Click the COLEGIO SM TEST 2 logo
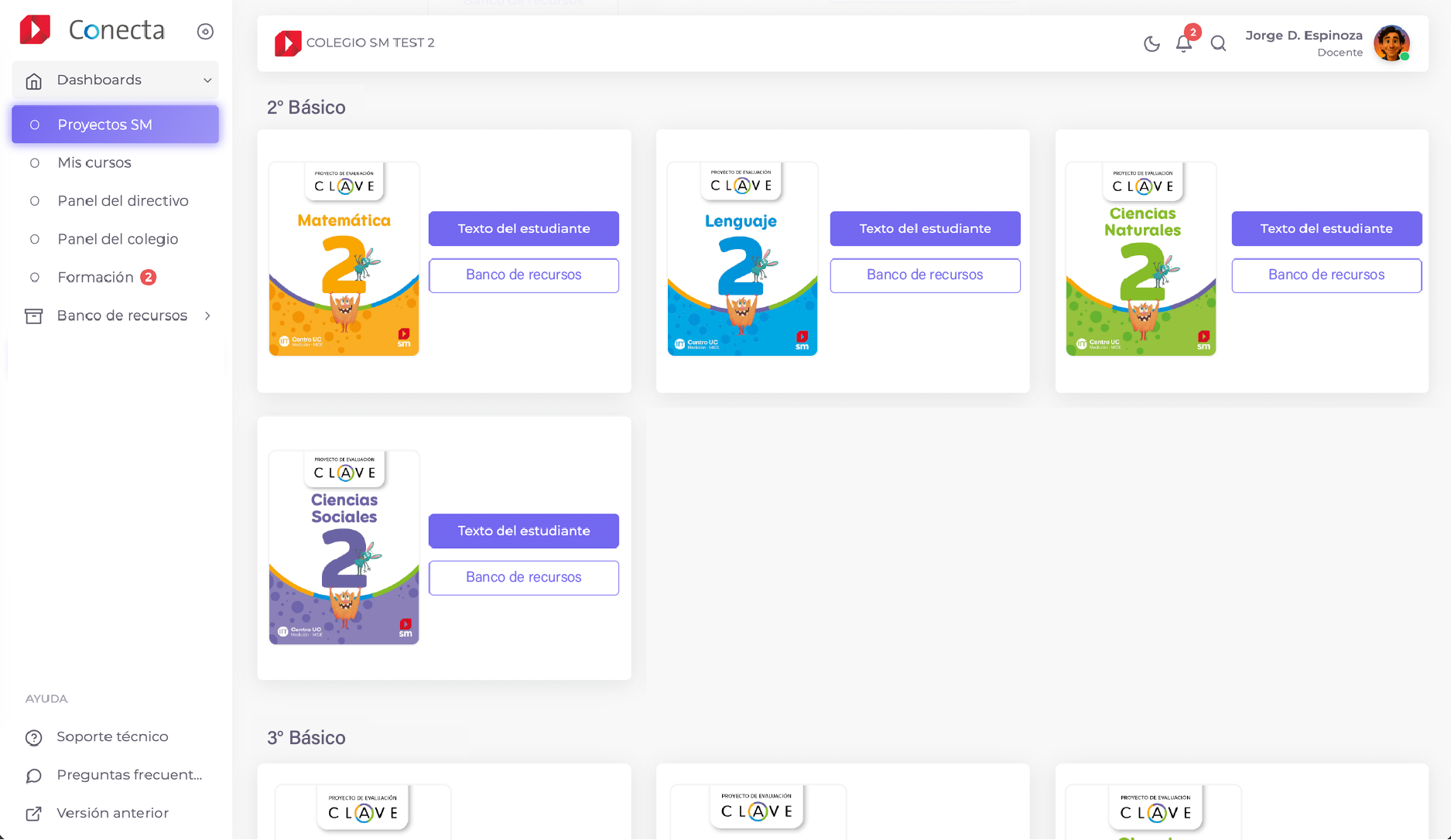Viewport: 1451px width, 840px height. click(287, 43)
